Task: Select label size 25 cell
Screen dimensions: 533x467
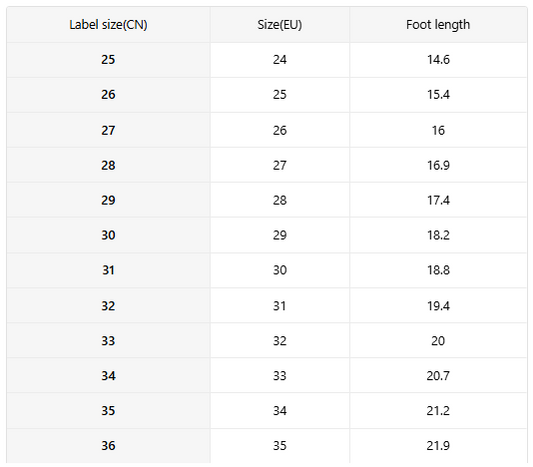Action: pyautogui.click(x=108, y=60)
